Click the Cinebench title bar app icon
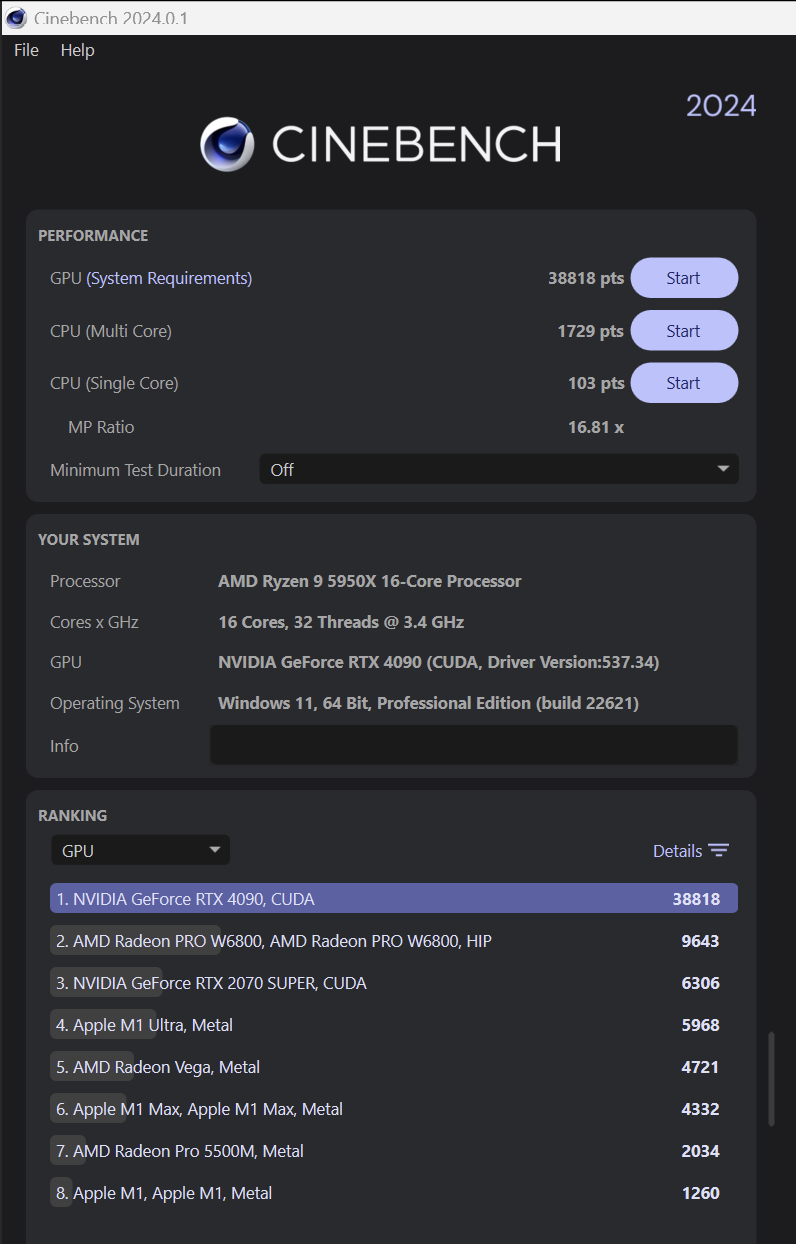796x1244 pixels. (x=16, y=18)
